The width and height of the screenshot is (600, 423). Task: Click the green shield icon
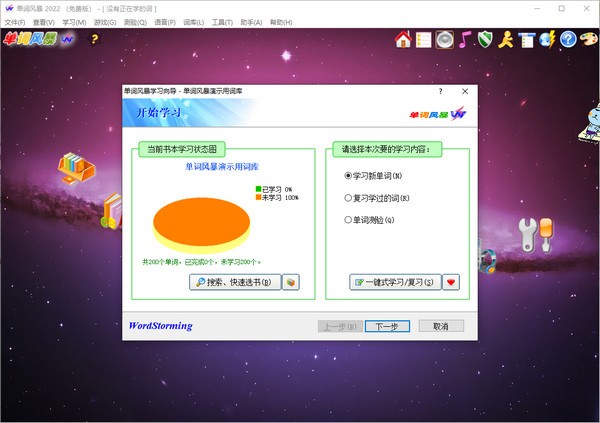(485, 39)
